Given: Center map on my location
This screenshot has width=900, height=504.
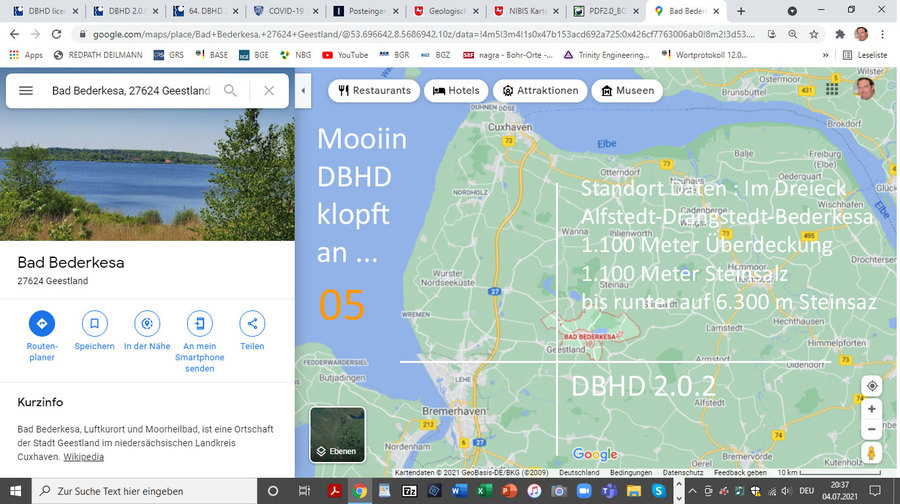Looking at the screenshot, I should point(872,386).
